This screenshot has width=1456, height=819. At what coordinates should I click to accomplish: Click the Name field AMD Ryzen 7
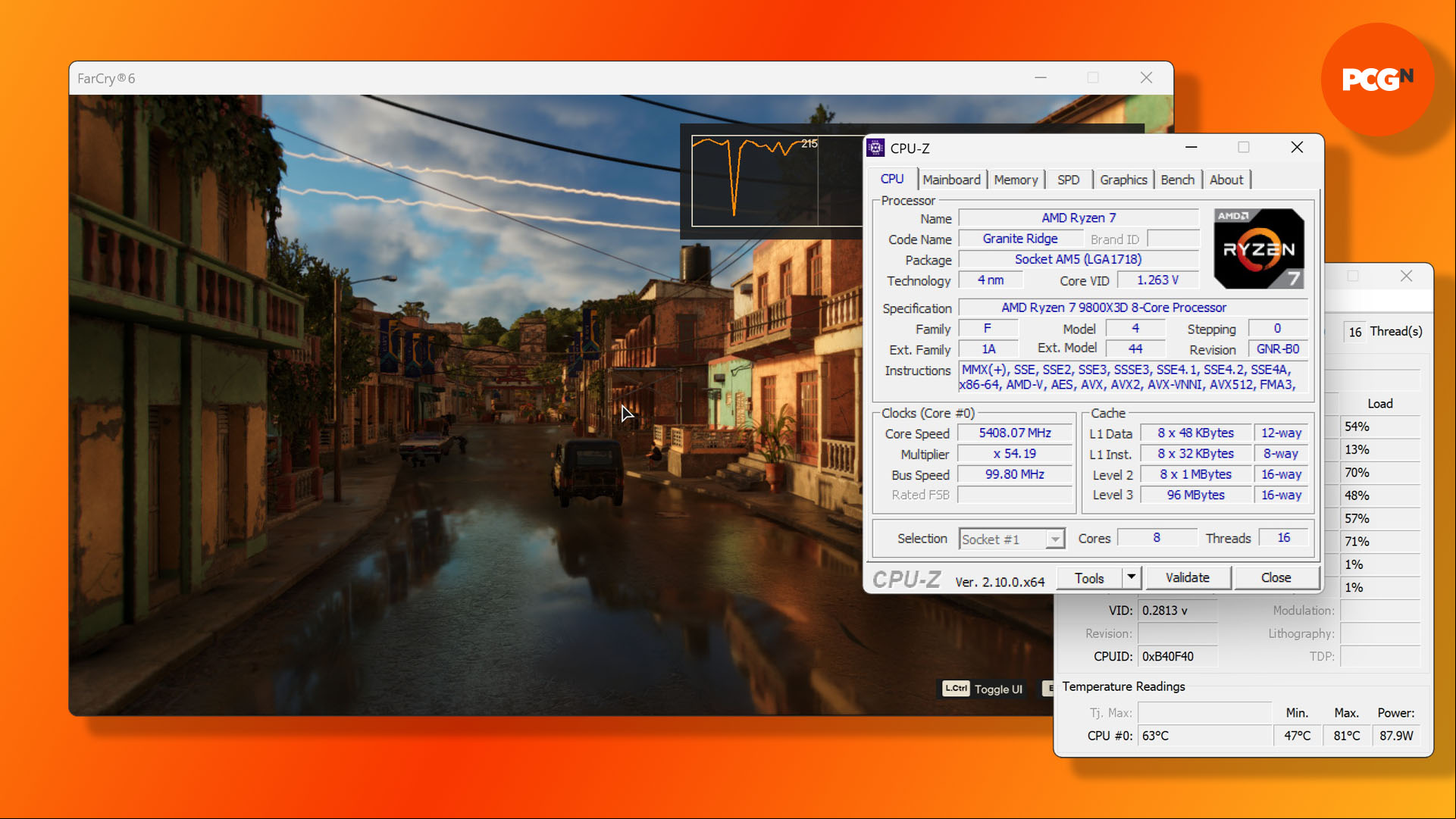pos(1078,218)
